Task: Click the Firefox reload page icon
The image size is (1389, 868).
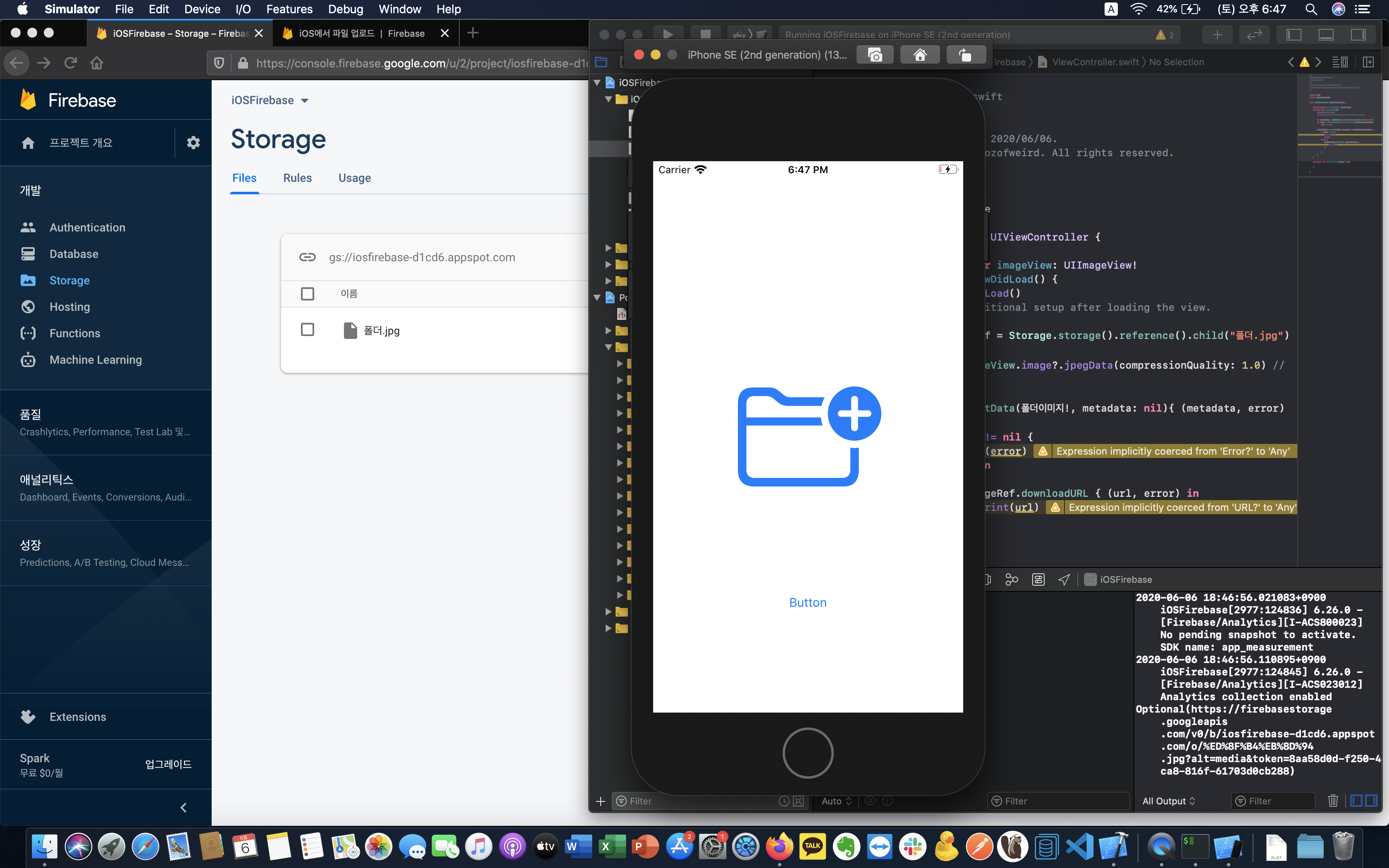Action: pos(71,62)
